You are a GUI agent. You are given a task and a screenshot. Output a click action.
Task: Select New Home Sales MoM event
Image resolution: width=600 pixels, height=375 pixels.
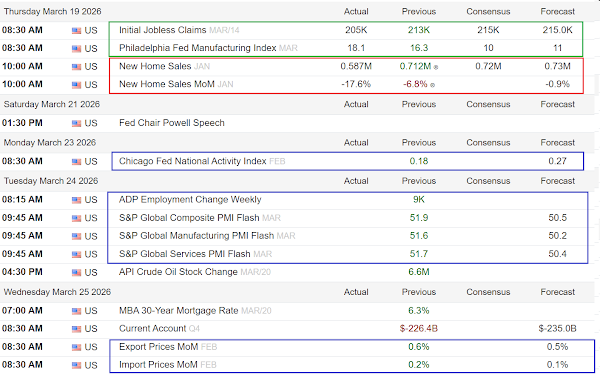click(166, 84)
